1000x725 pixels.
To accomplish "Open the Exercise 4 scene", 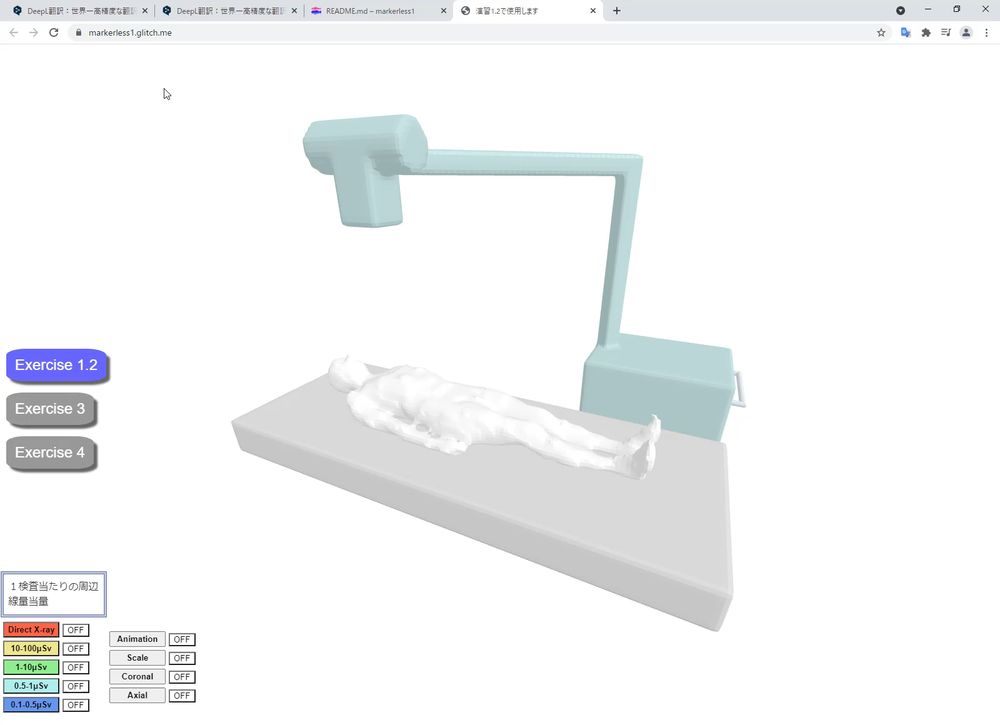I will [x=50, y=453].
